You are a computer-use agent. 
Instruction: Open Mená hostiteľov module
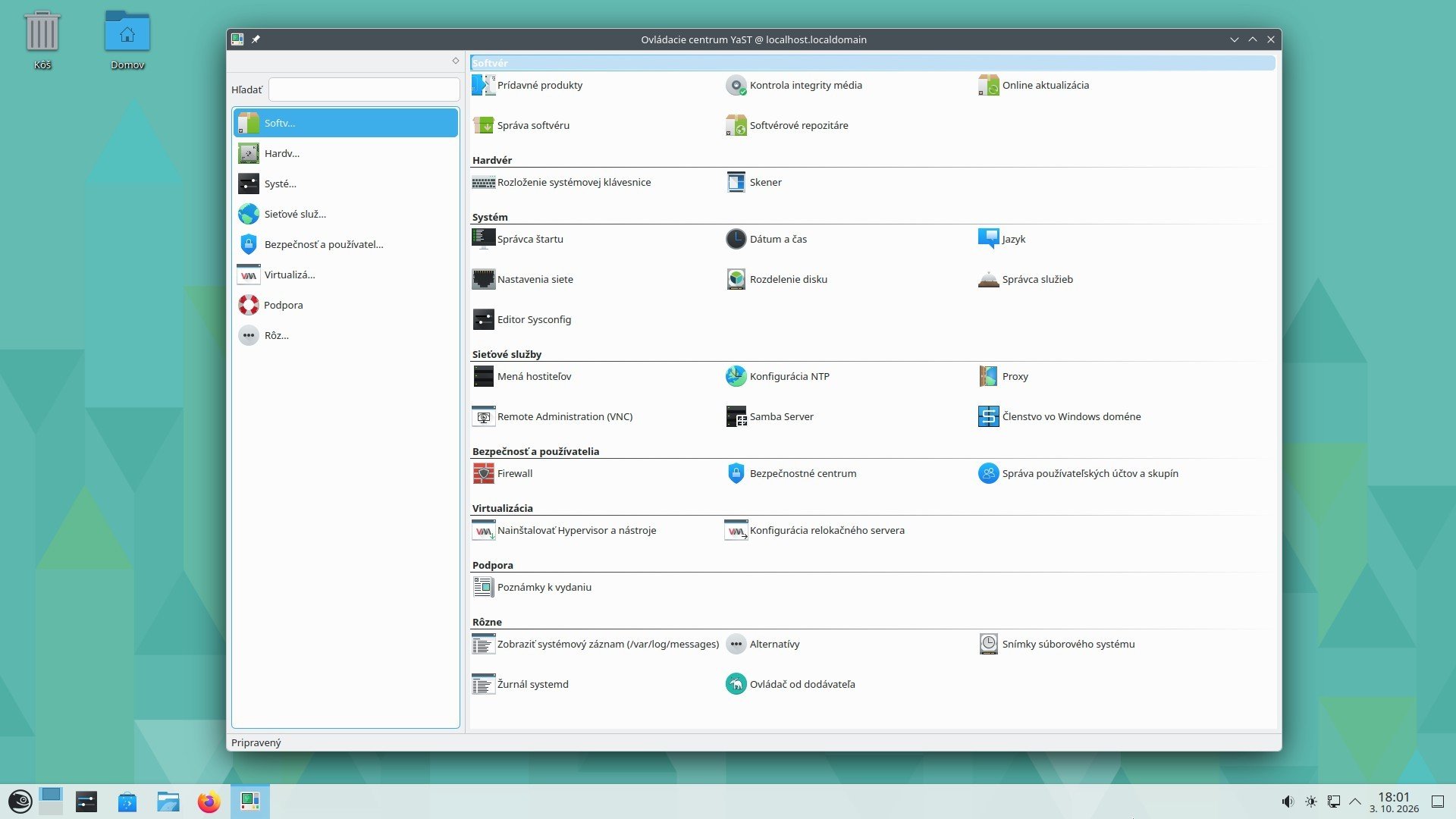[x=521, y=376]
